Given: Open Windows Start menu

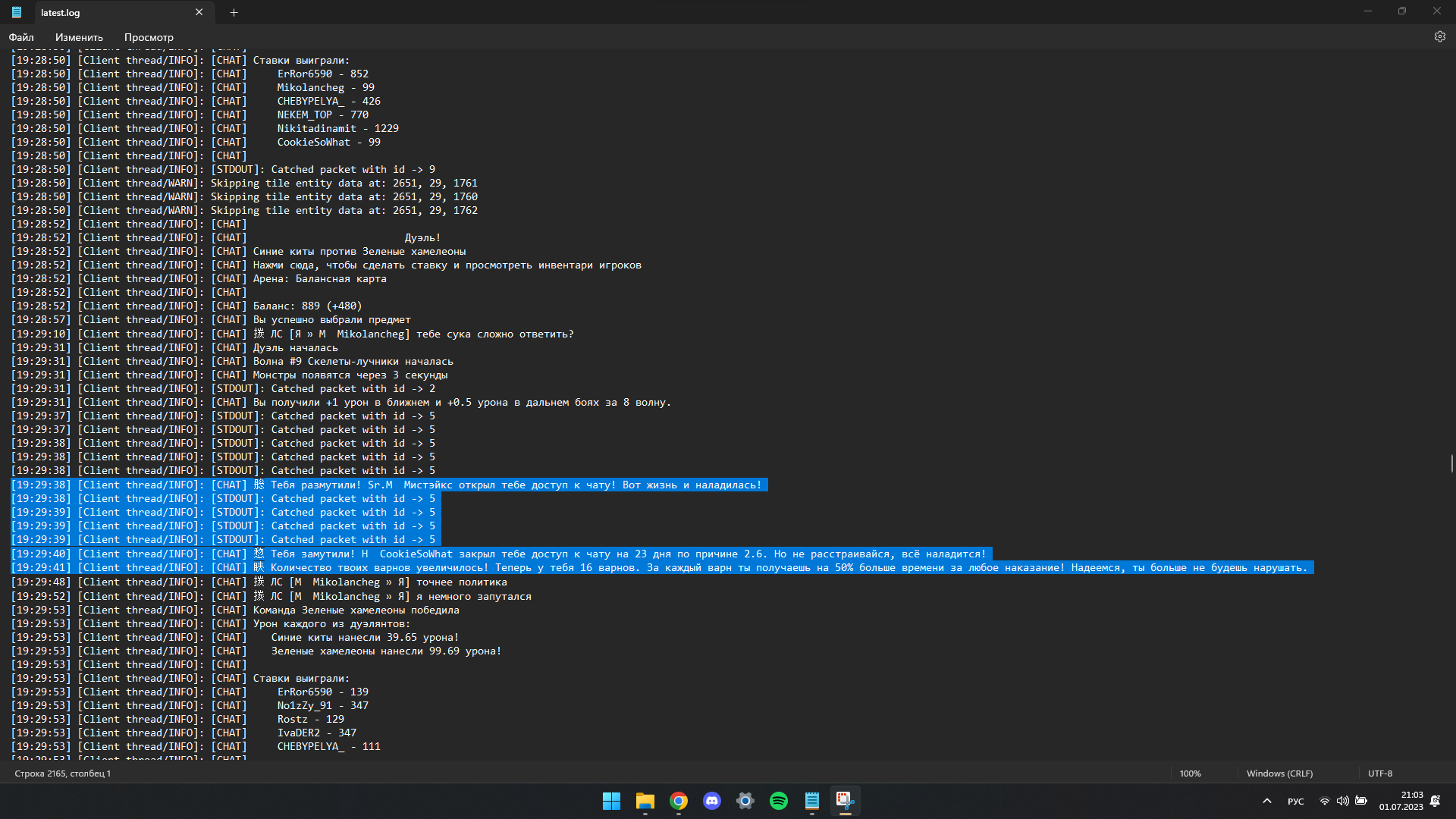Looking at the screenshot, I should click(x=611, y=801).
